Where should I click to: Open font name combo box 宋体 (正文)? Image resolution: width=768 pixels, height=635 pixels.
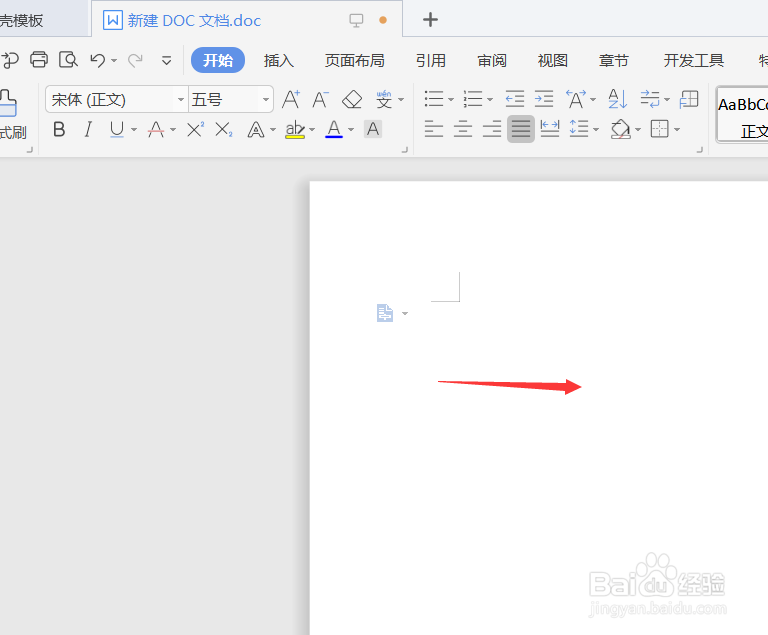click(117, 99)
